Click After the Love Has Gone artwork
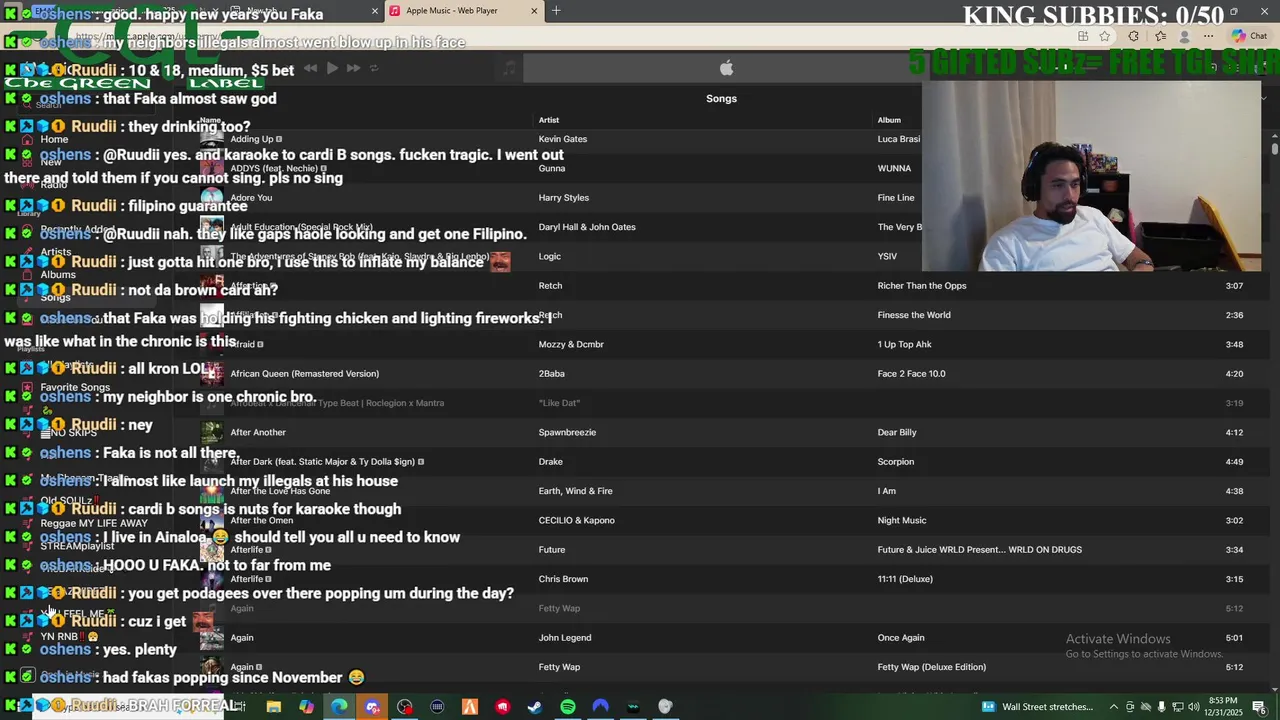 coord(211,491)
